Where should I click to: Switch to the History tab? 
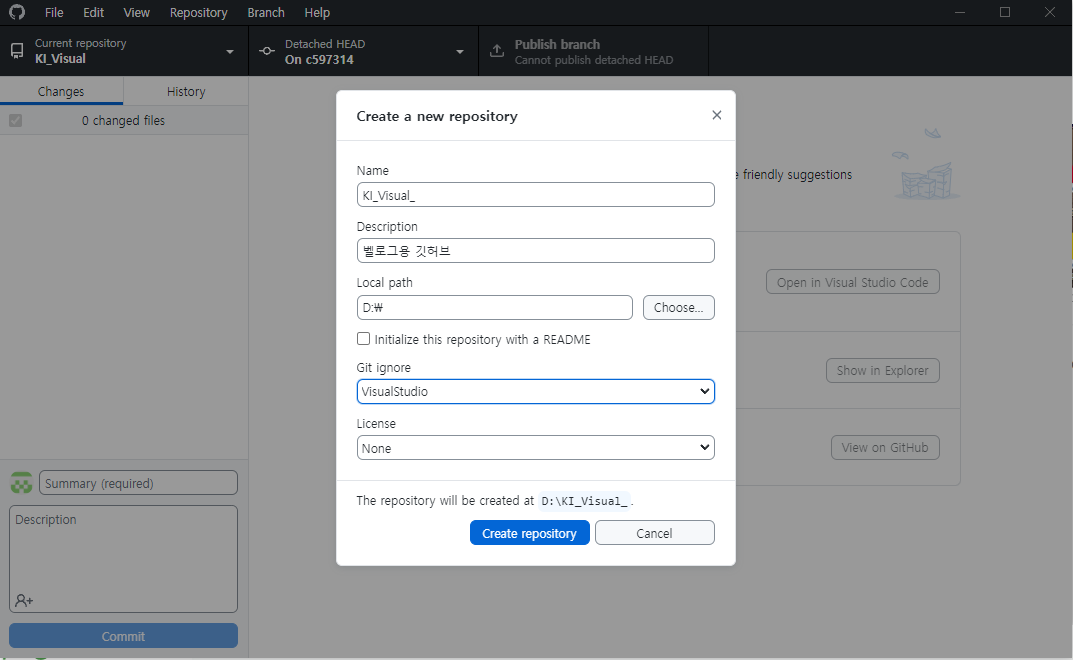click(186, 91)
